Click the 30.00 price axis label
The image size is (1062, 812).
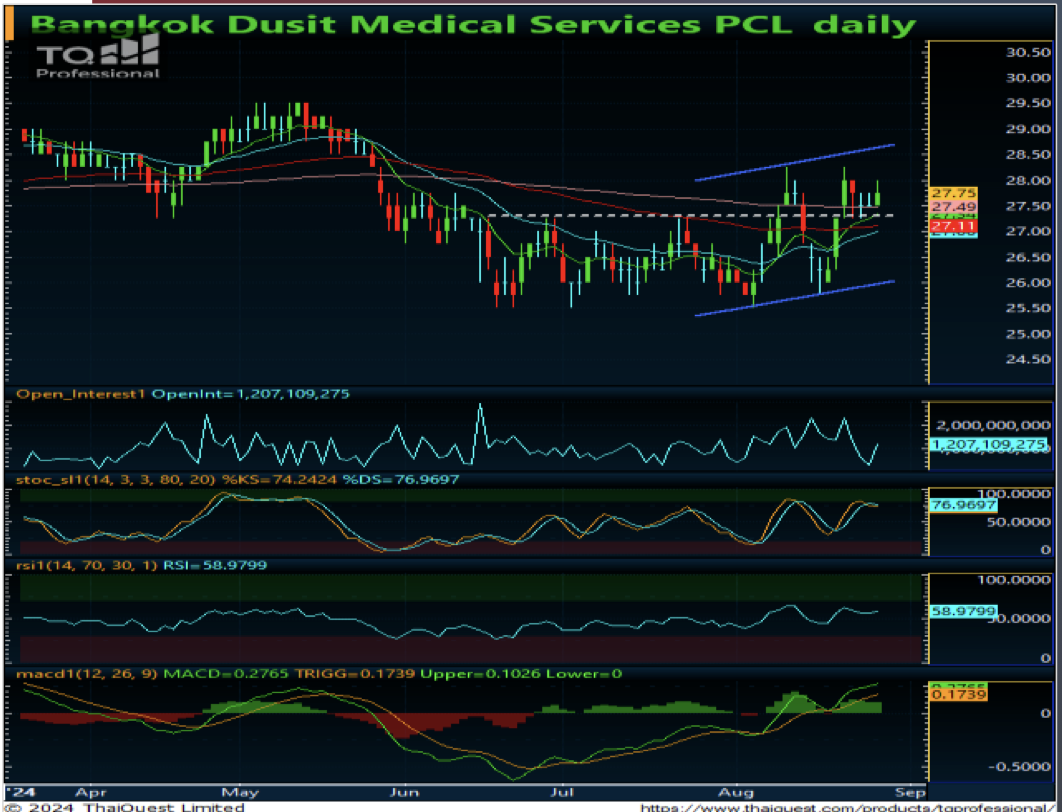click(x=1027, y=78)
